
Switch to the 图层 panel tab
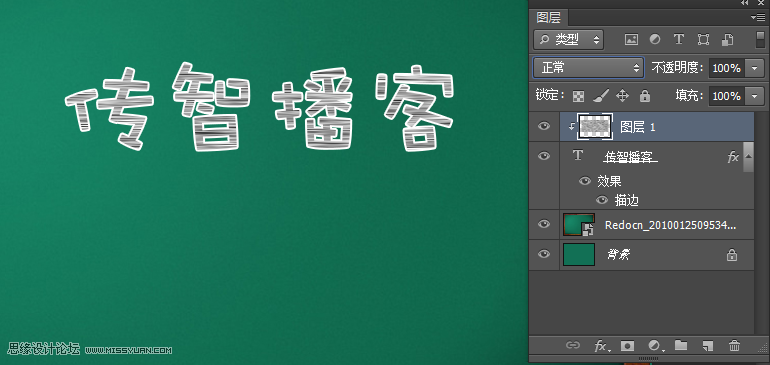point(549,18)
